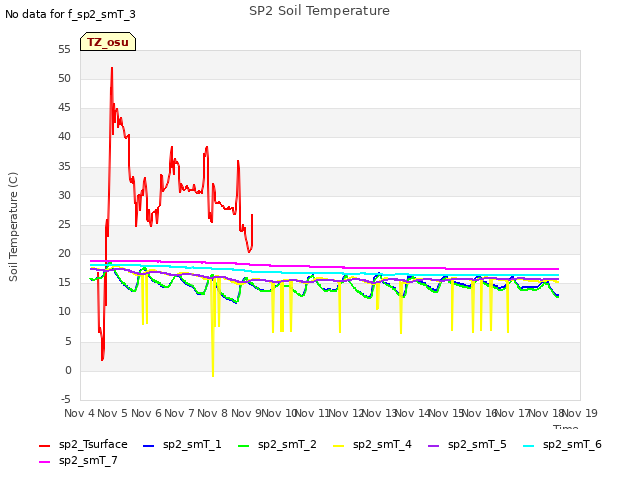
Task: Click the red Tsurface minimum near 2 degrees
Action: pyautogui.click(x=102, y=358)
